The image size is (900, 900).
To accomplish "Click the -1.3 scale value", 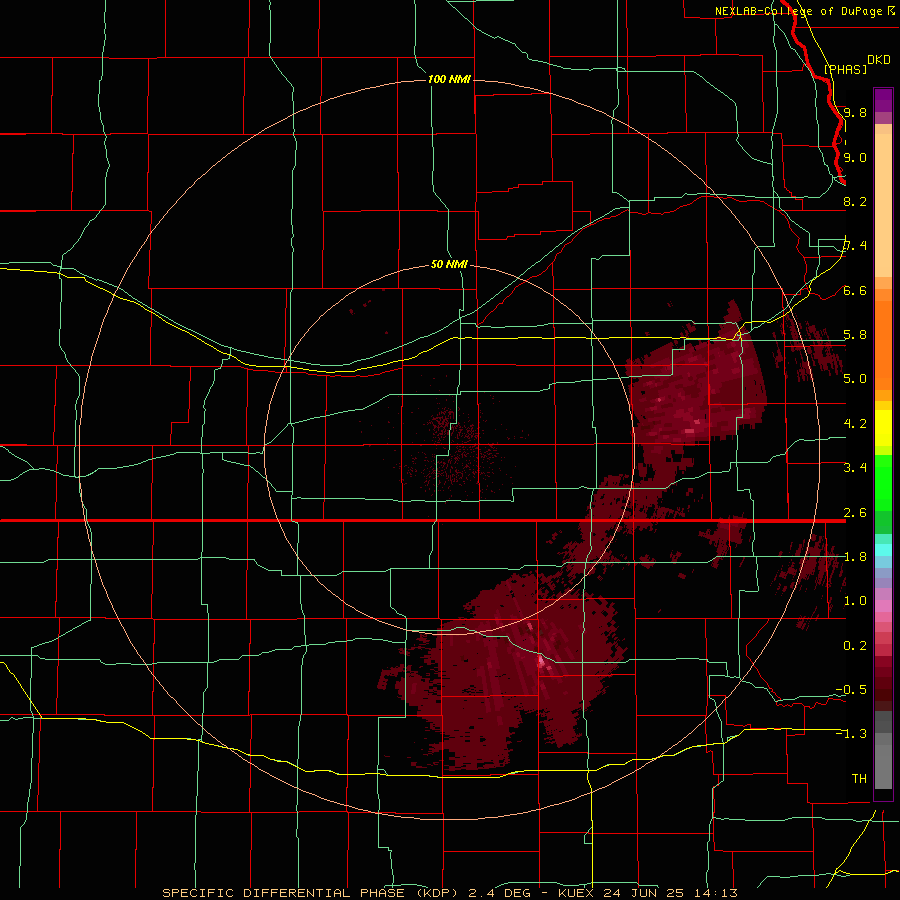I will (851, 734).
